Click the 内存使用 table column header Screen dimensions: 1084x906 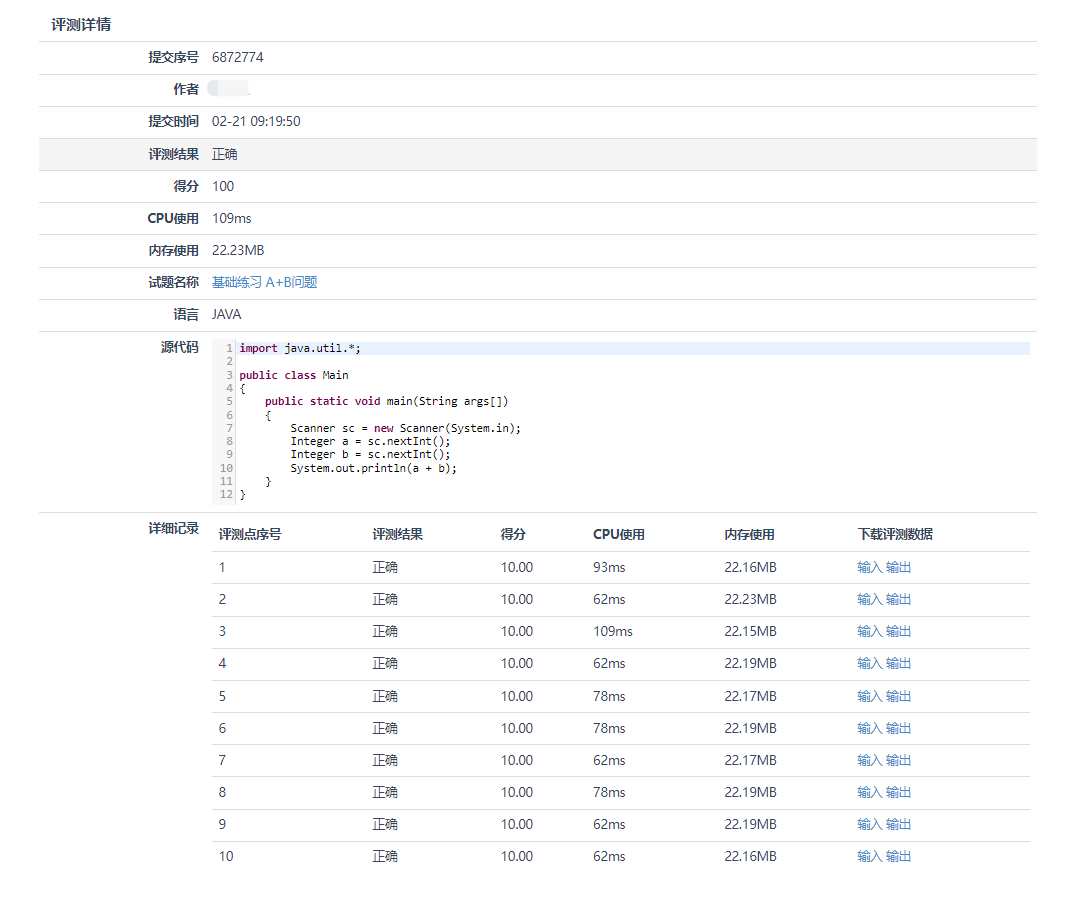pyautogui.click(x=749, y=535)
